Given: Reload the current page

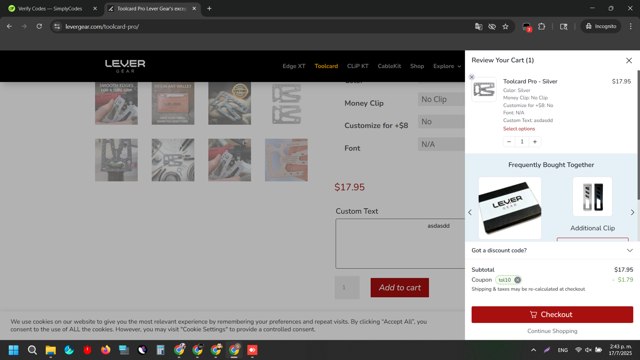Looking at the screenshot, I should coord(39,27).
